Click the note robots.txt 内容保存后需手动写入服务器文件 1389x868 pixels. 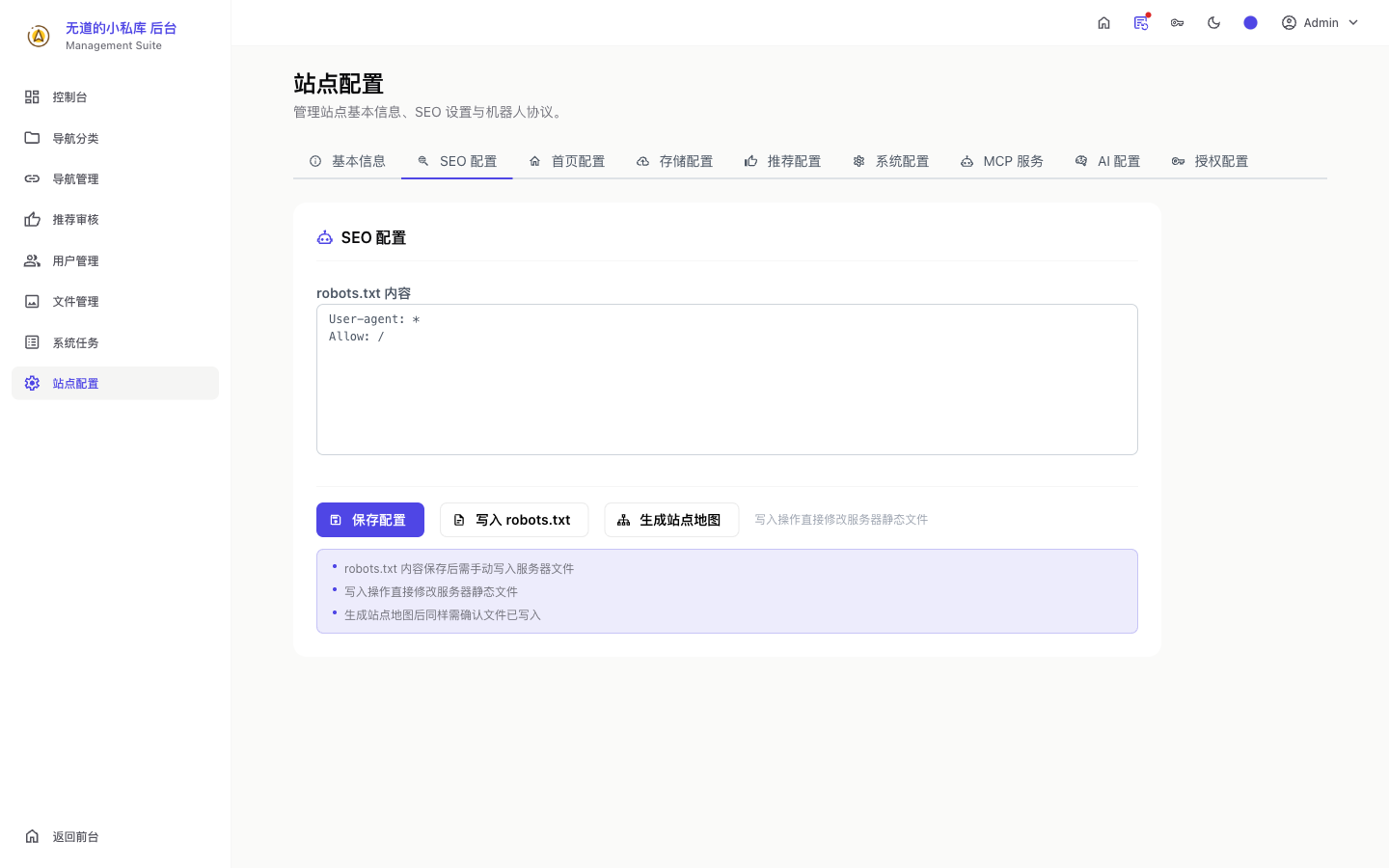click(x=459, y=569)
